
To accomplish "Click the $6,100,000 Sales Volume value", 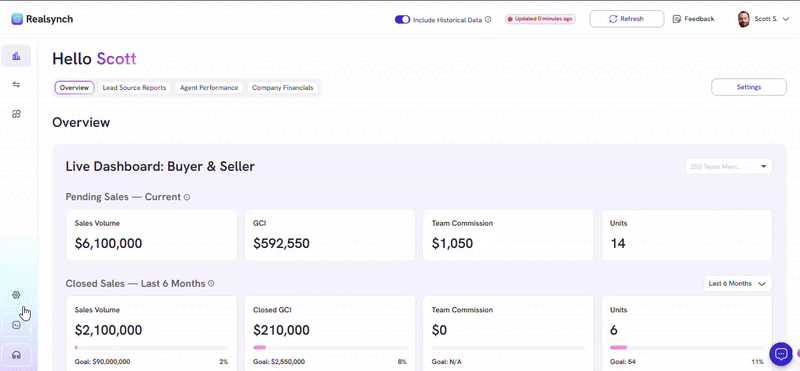I will (108, 244).
